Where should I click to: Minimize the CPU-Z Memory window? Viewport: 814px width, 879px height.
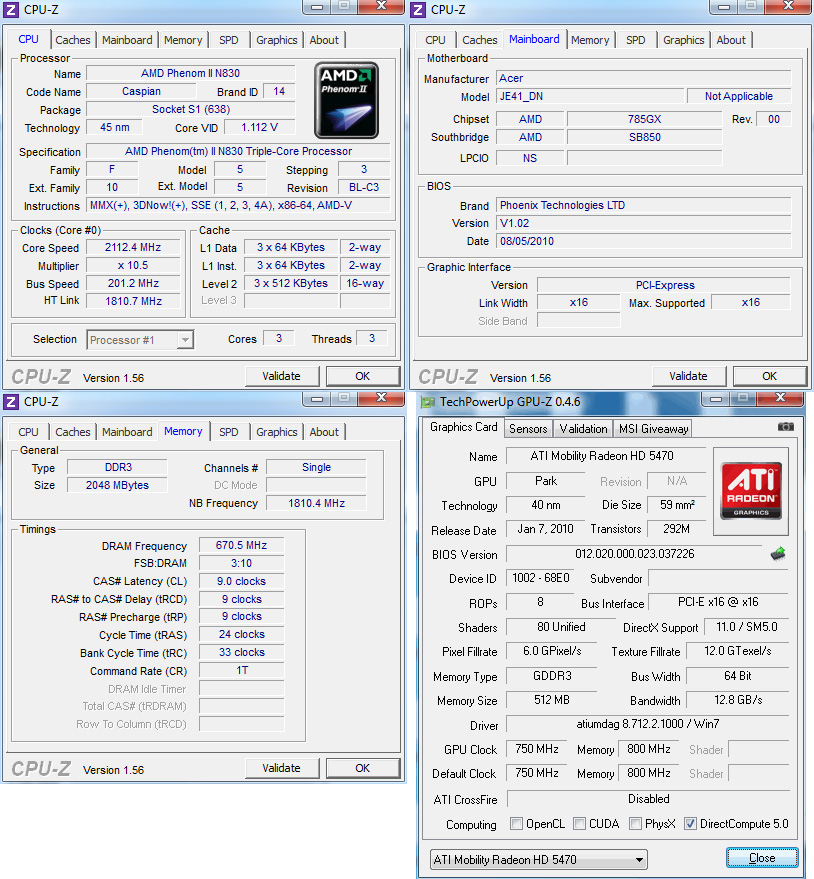tap(317, 399)
